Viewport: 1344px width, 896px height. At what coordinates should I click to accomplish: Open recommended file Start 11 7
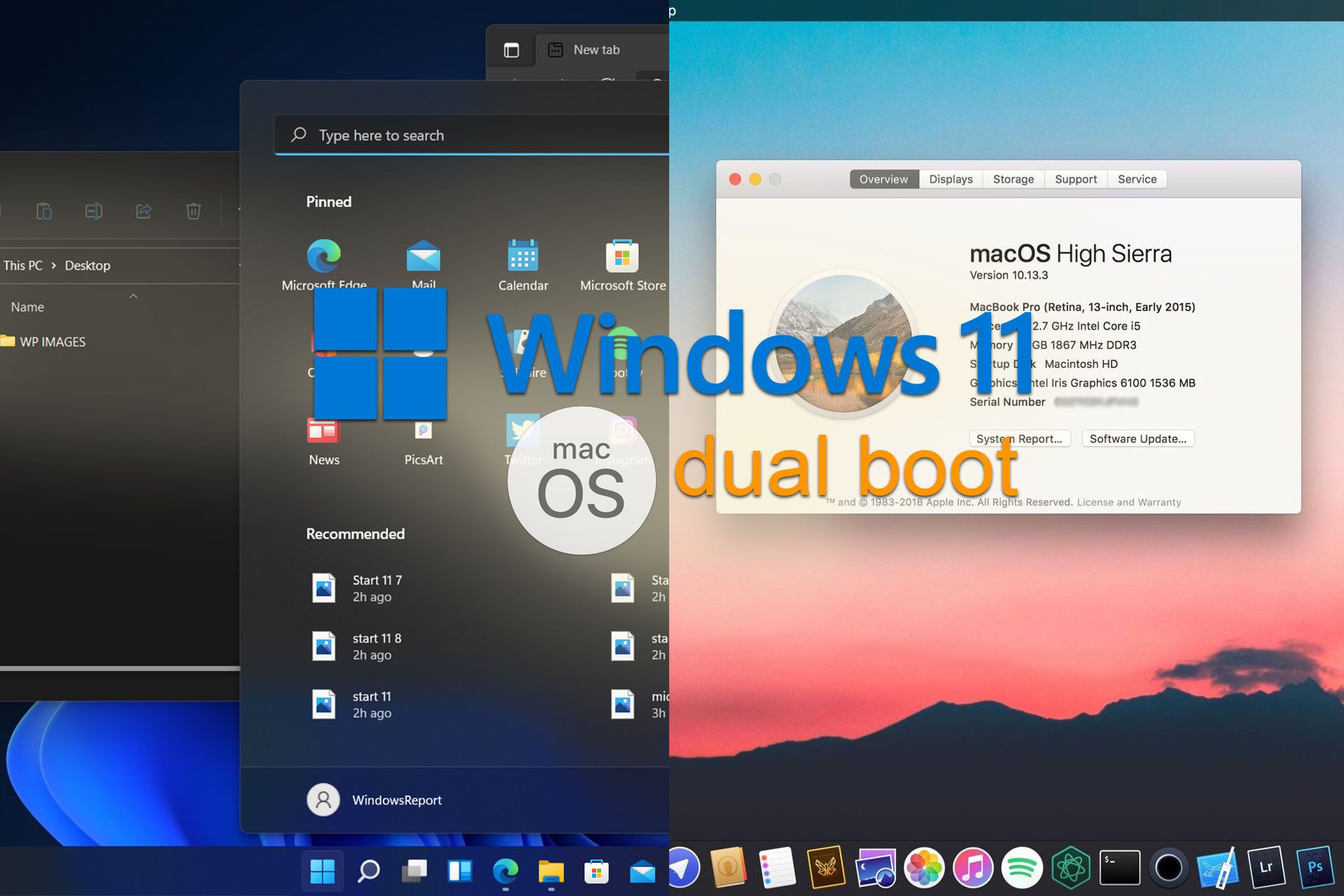click(357, 588)
